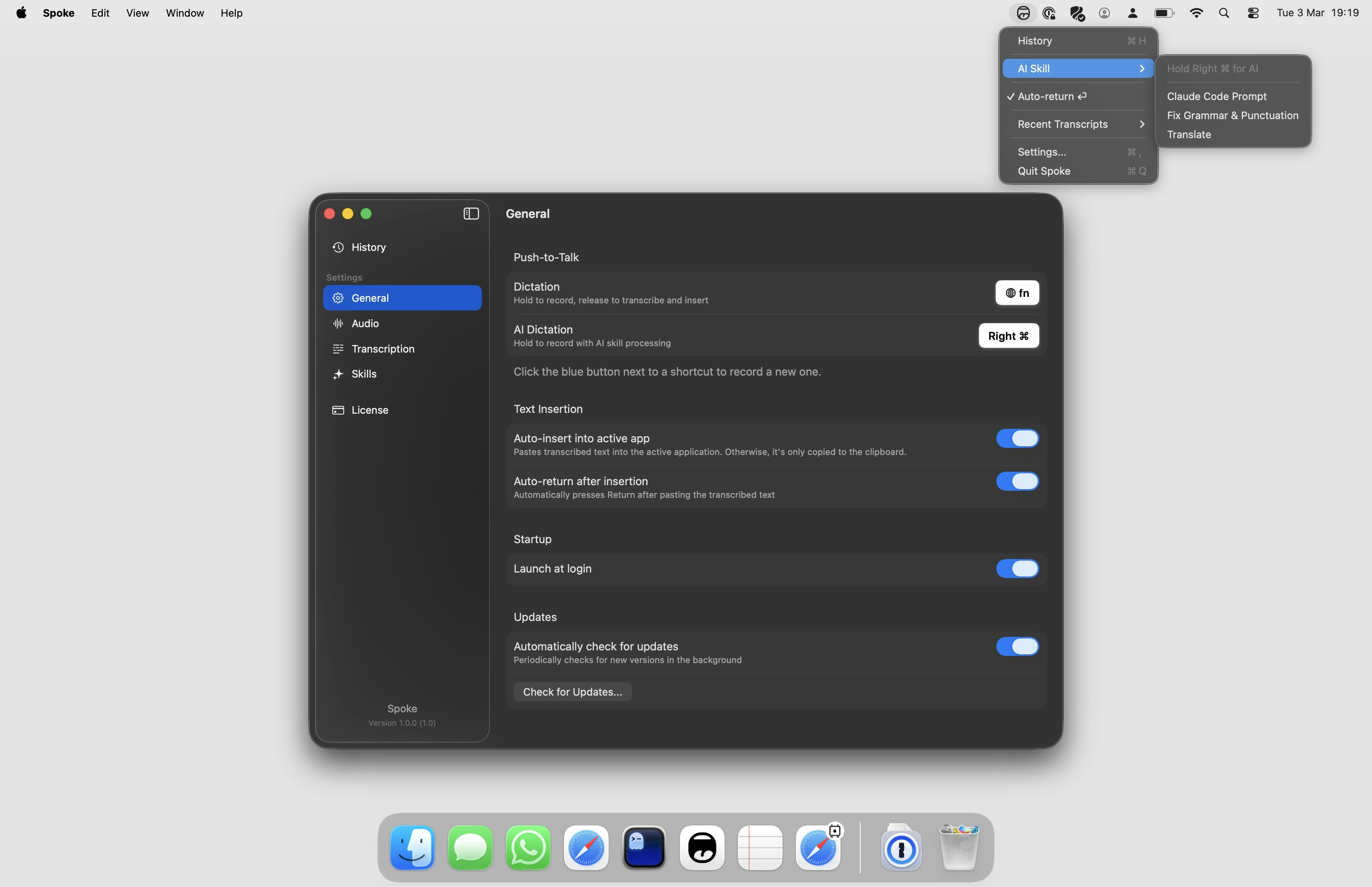This screenshot has width=1372, height=887.
Task: Toggle the sidebar visibility icon
Action: [471, 214]
